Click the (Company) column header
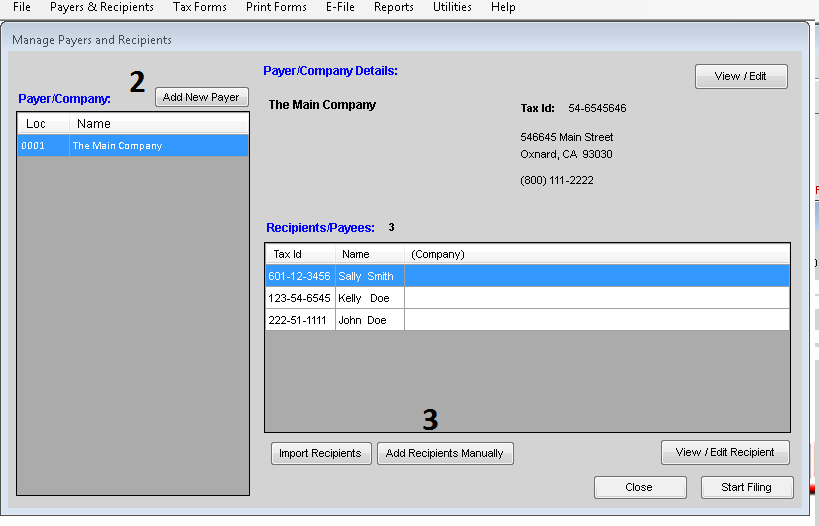 (596, 254)
